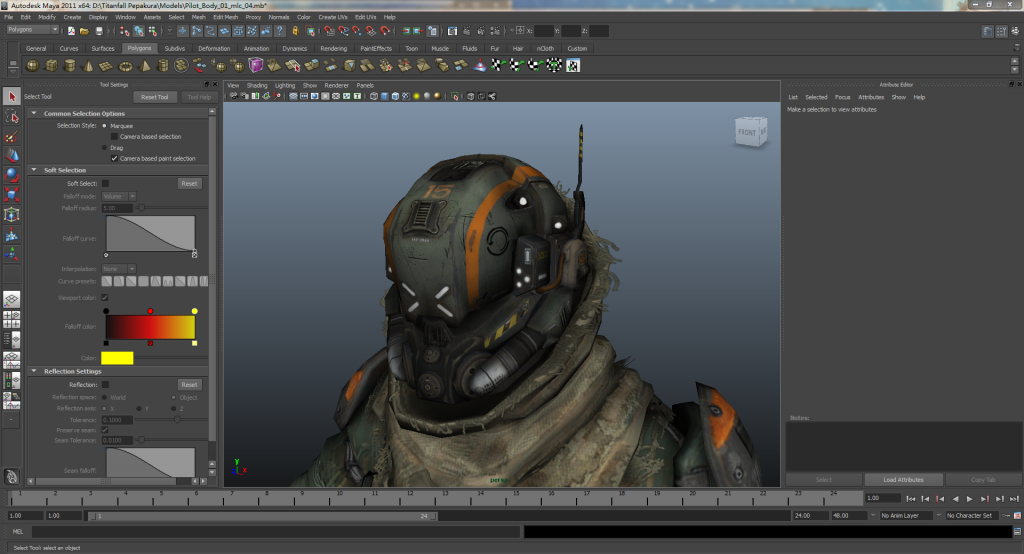Open the Edit Mesh menu
The image size is (1024, 554).
225,17
